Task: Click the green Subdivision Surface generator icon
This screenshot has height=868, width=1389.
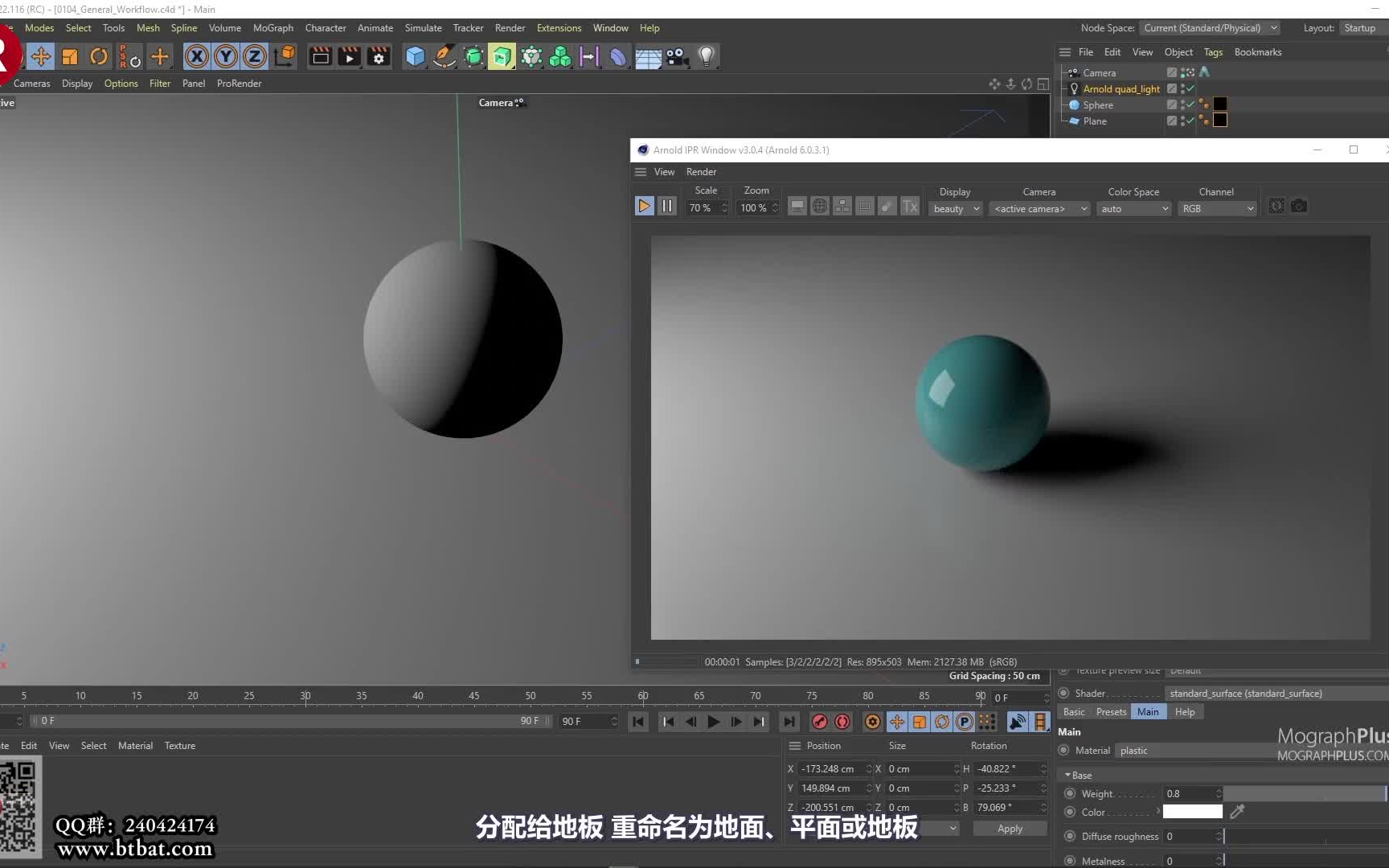Action: coord(473,56)
